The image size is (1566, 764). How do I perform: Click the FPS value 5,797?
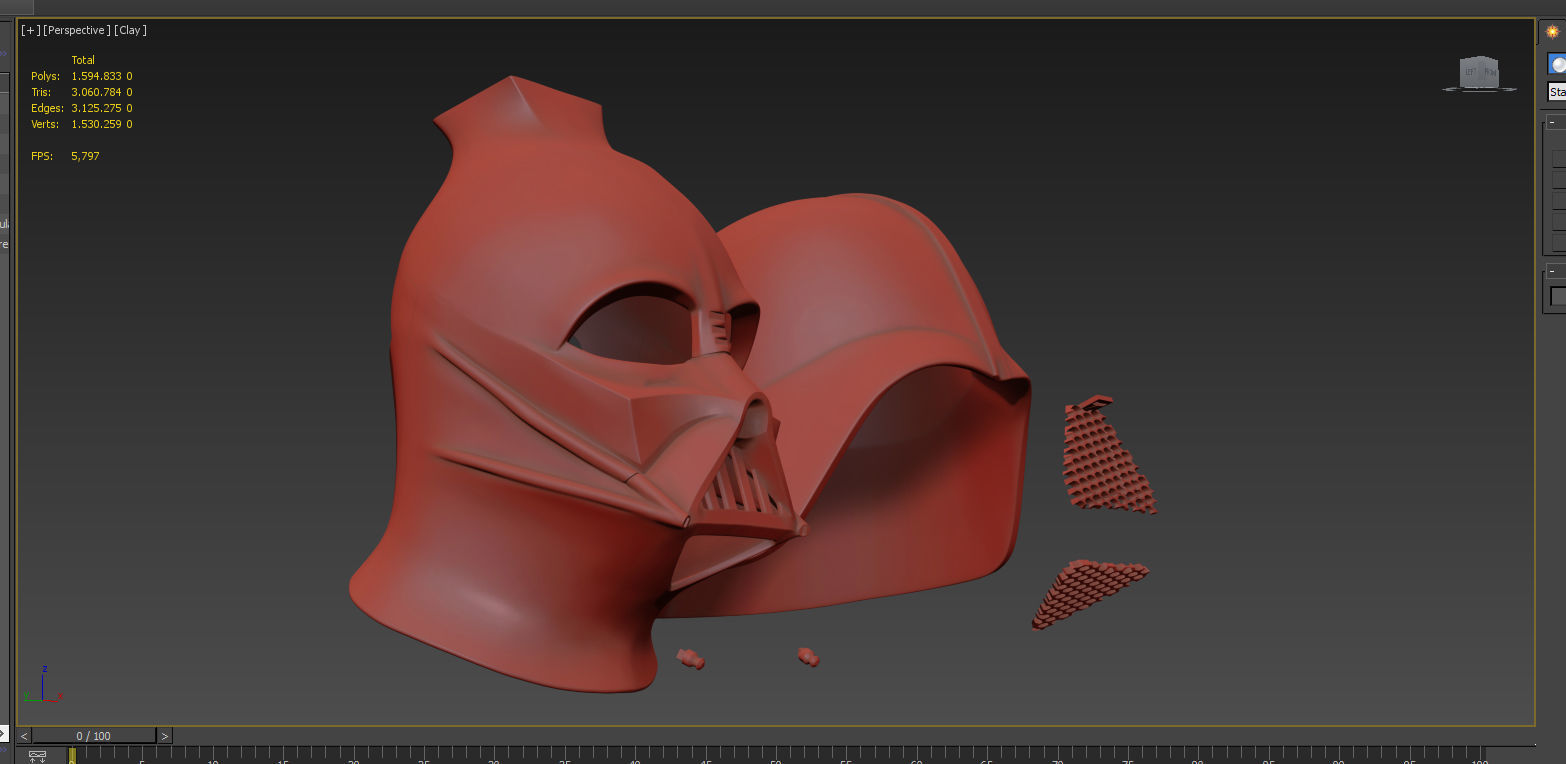(85, 156)
